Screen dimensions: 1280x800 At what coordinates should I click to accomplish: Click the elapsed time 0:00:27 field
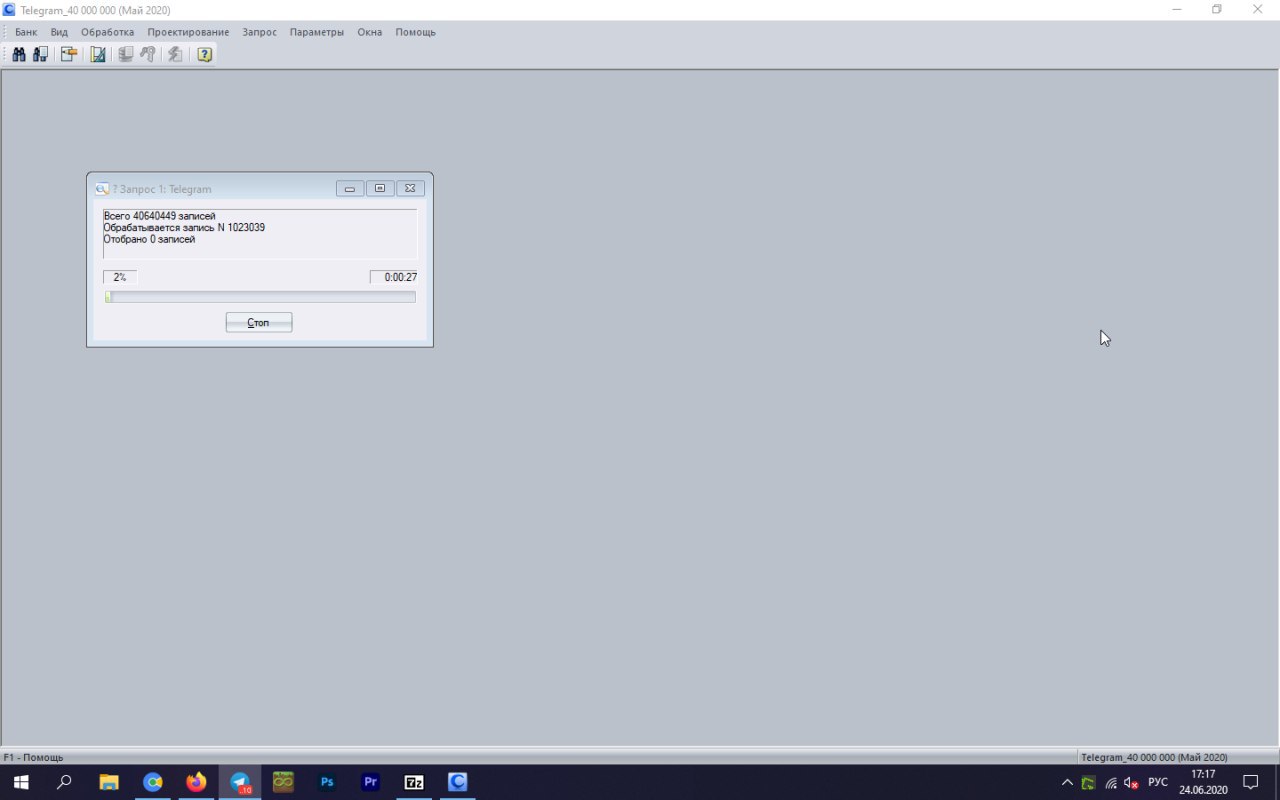tap(393, 277)
